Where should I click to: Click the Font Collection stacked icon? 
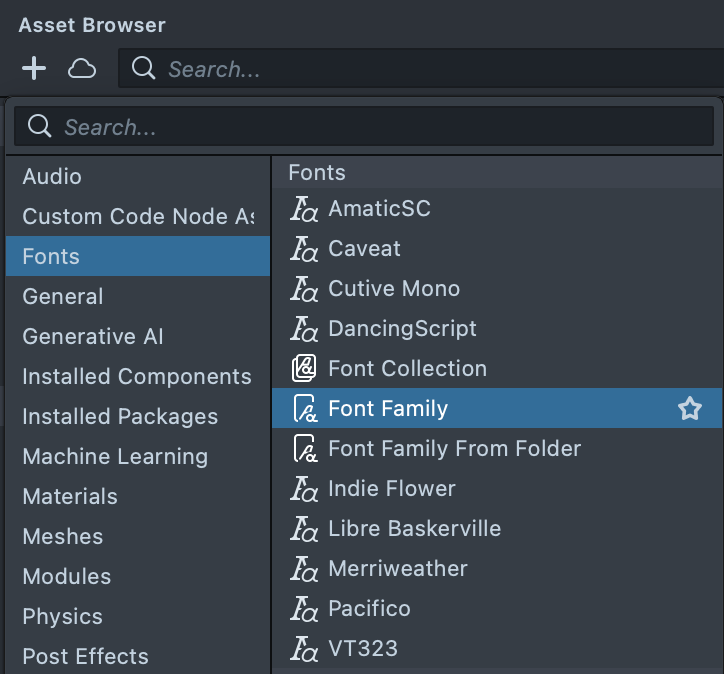[304, 369]
